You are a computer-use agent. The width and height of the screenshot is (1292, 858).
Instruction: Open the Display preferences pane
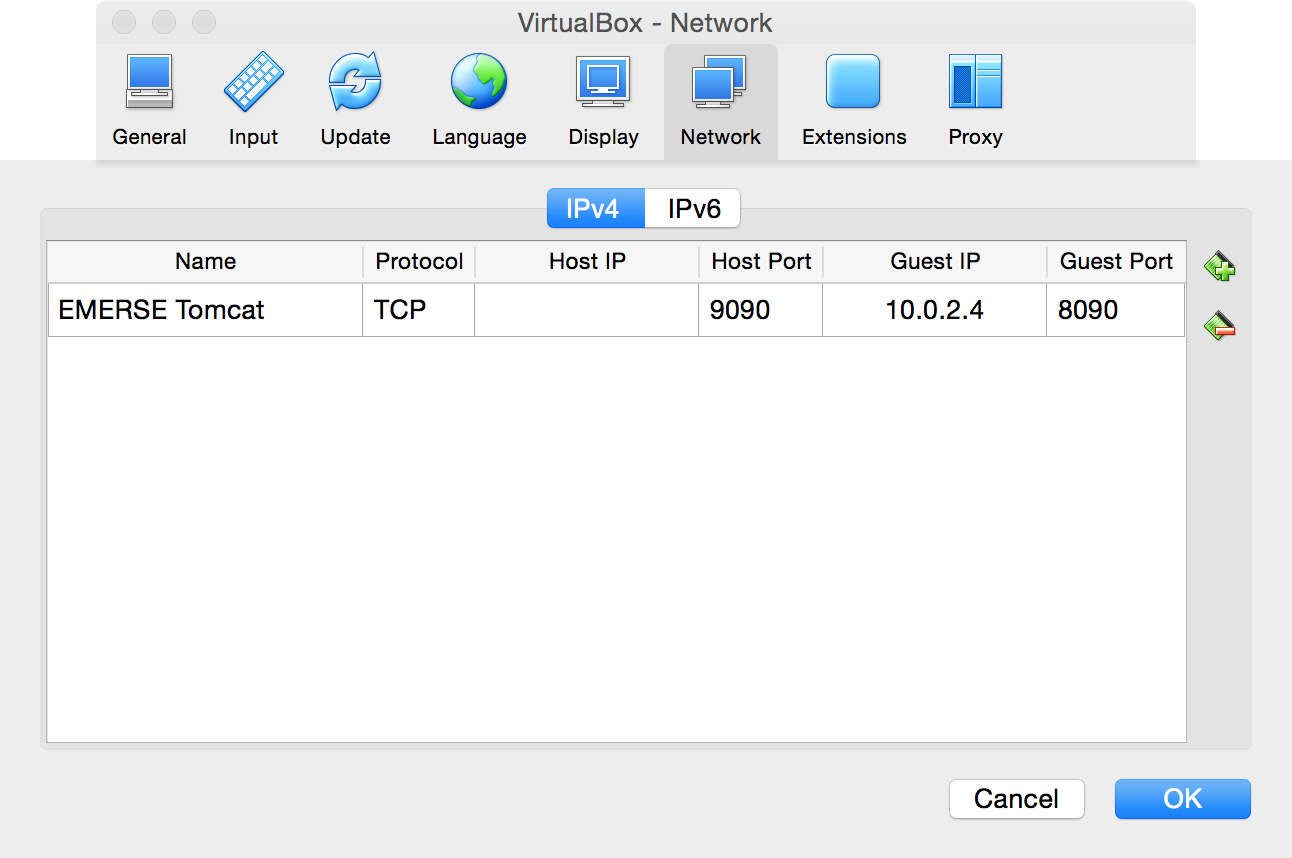[603, 102]
